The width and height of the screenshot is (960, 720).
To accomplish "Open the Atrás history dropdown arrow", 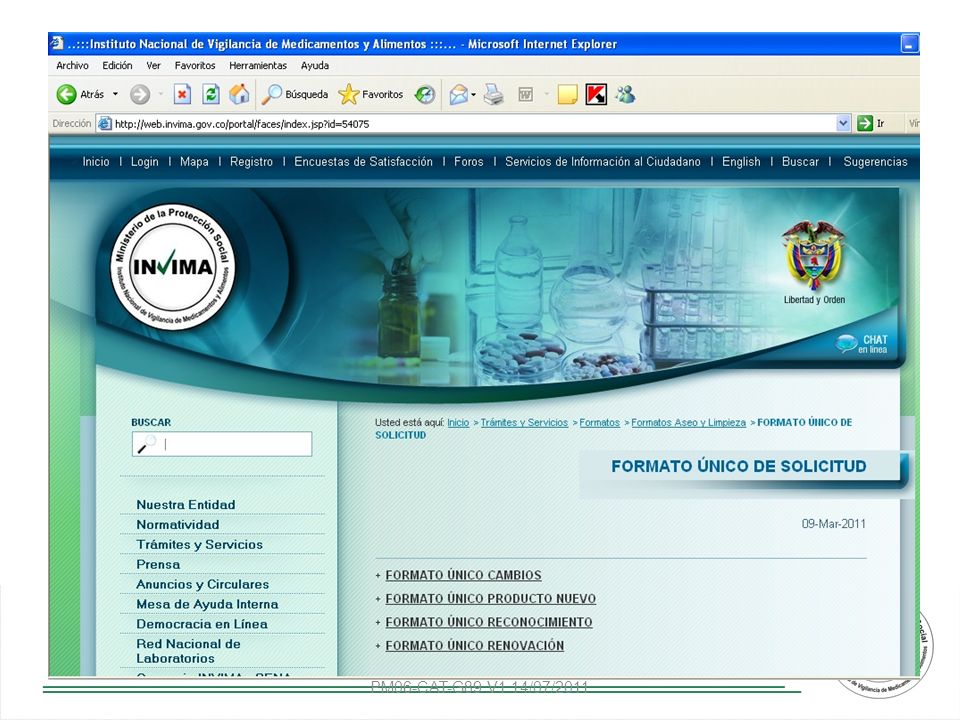I will pos(115,94).
